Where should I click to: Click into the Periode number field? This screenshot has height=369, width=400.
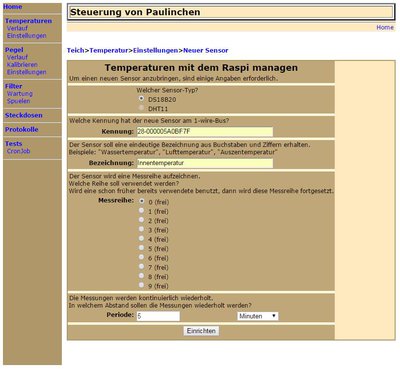pos(158,316)
